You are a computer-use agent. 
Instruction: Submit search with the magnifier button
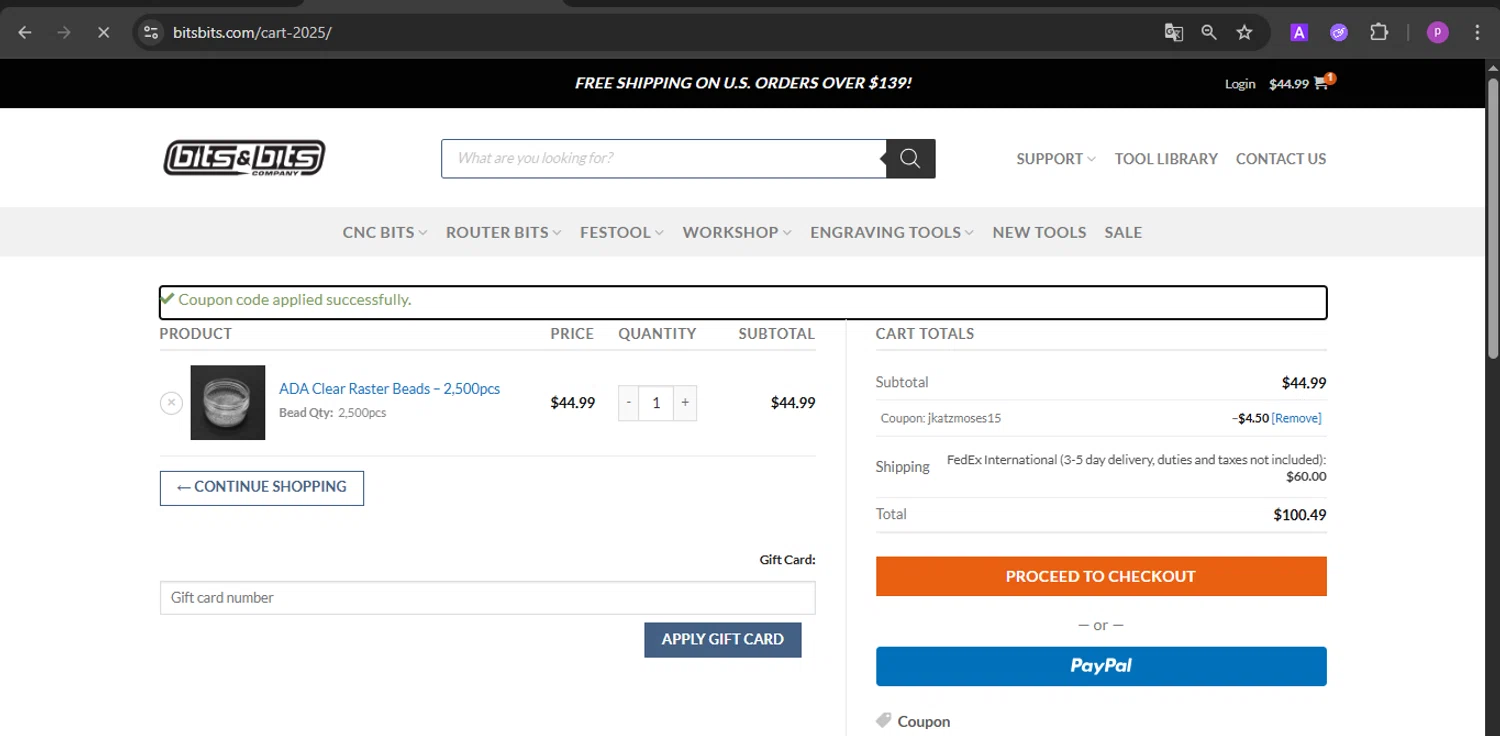point(910,158)
